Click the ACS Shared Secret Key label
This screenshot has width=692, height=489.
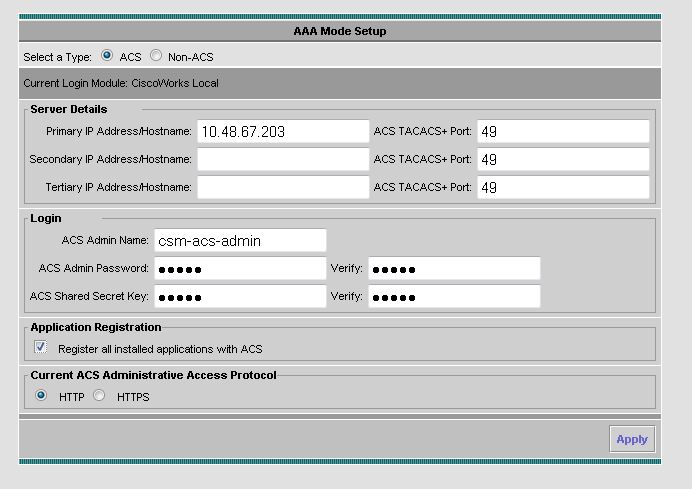(89, 296)
